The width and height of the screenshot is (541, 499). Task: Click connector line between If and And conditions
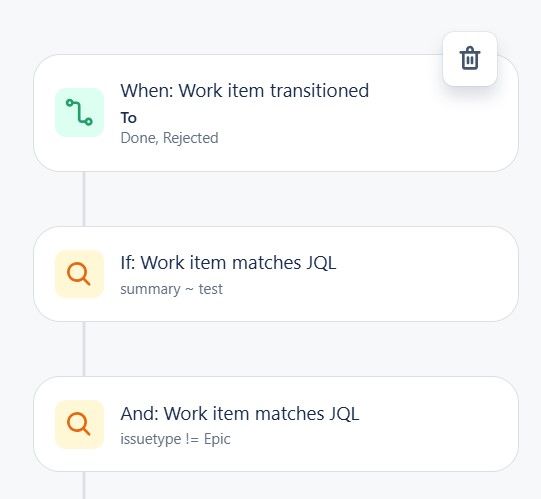click(x=84, y=349)
